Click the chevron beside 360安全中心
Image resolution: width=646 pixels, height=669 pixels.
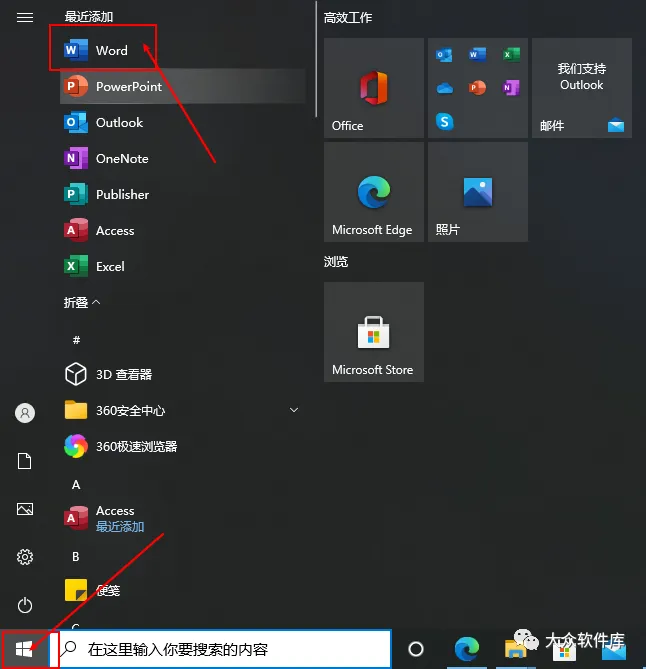pos(294,410)
